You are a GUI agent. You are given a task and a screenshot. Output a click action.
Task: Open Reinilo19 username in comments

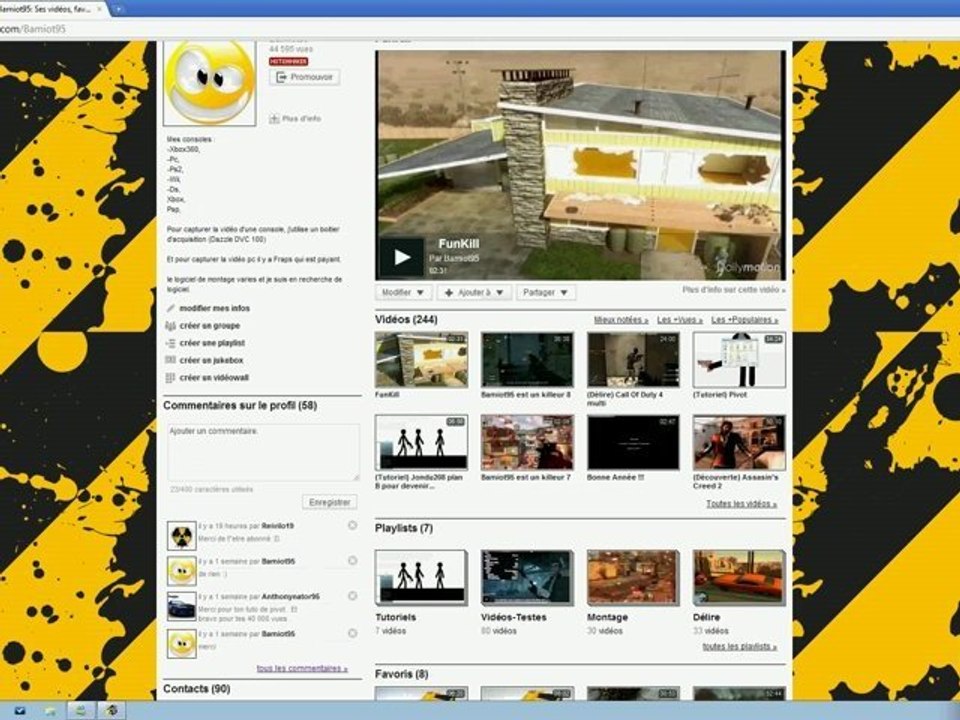(277, 526)
